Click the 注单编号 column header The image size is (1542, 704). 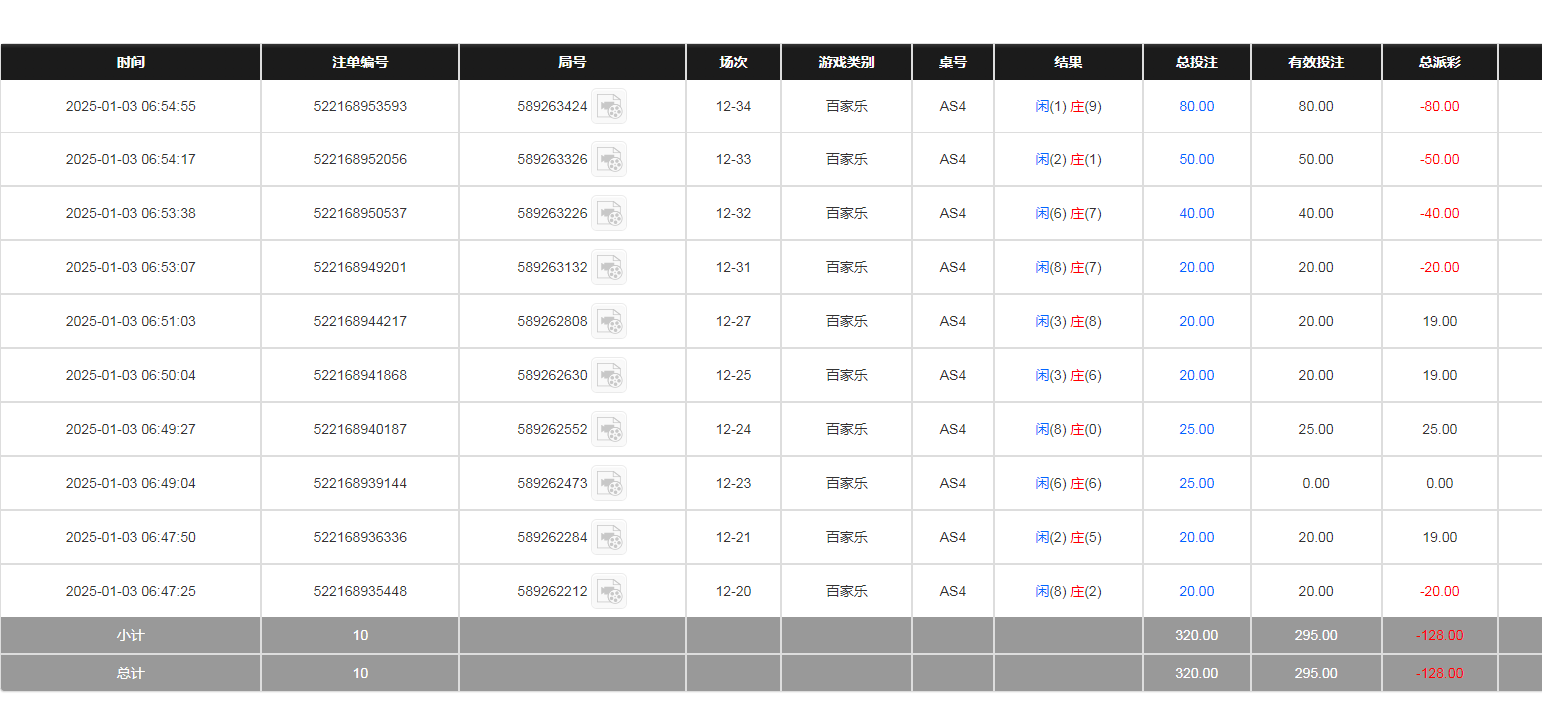coord(360,62)
